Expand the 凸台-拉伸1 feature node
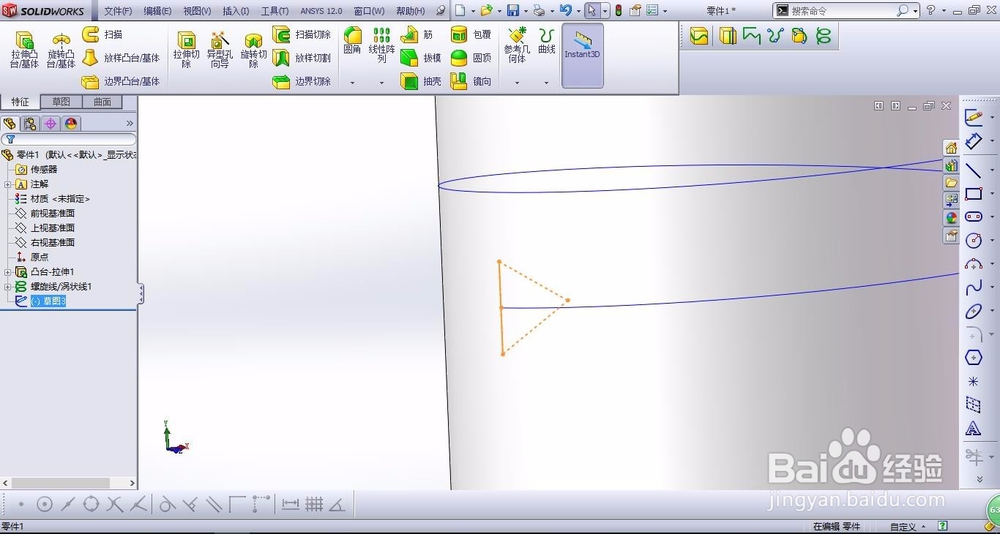 pyautogui.click(x=8, y=272)
